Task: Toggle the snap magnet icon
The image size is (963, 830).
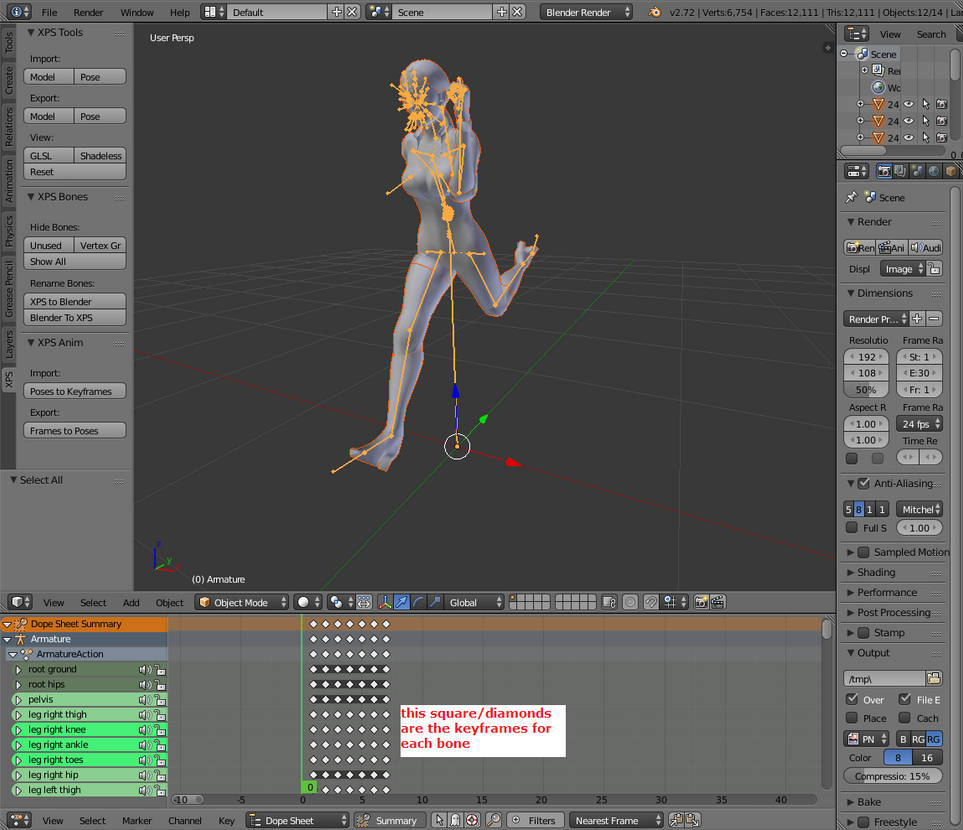Action: pos(650,602)
